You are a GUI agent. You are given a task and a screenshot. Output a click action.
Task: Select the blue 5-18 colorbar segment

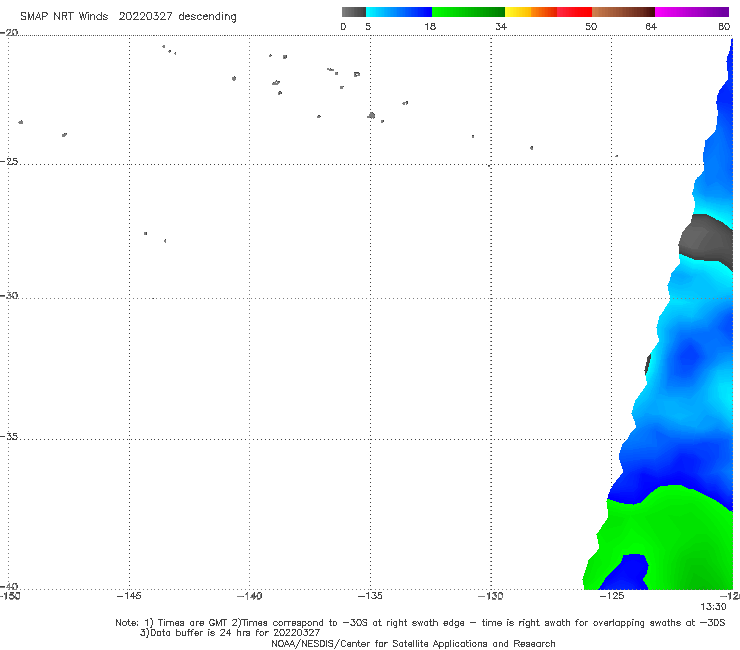click(399, 12)
